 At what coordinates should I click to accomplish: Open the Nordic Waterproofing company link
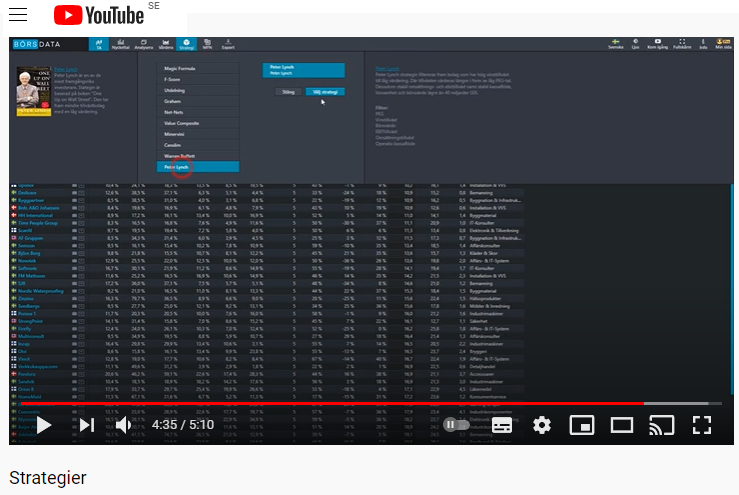click(x=41, y=291)
